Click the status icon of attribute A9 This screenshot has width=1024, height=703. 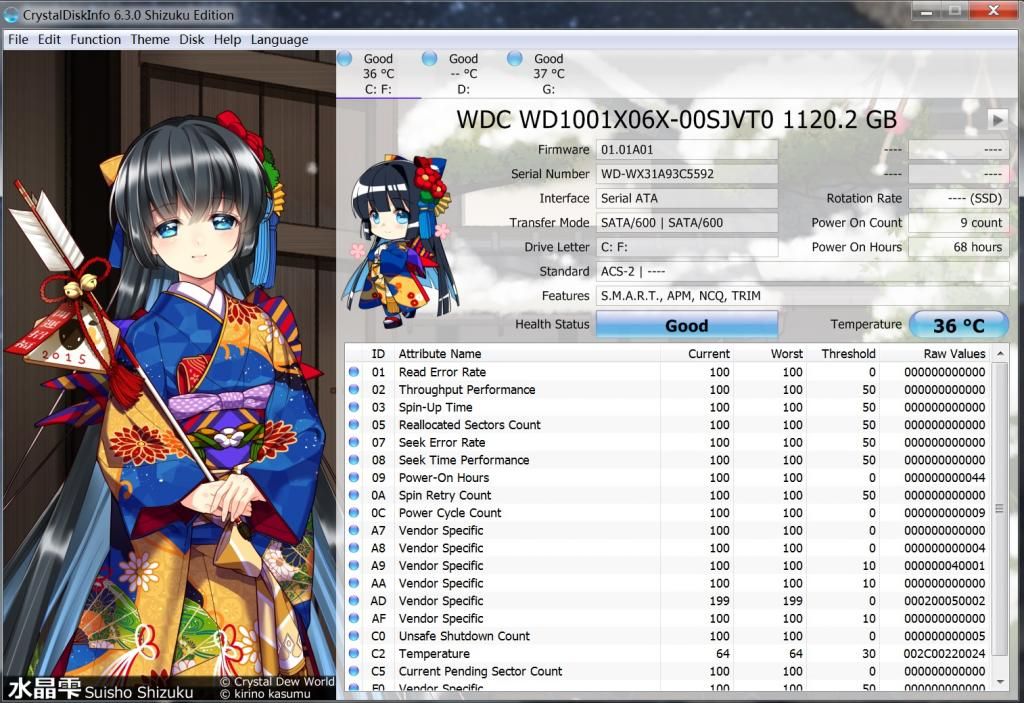[x=354, y=566]
